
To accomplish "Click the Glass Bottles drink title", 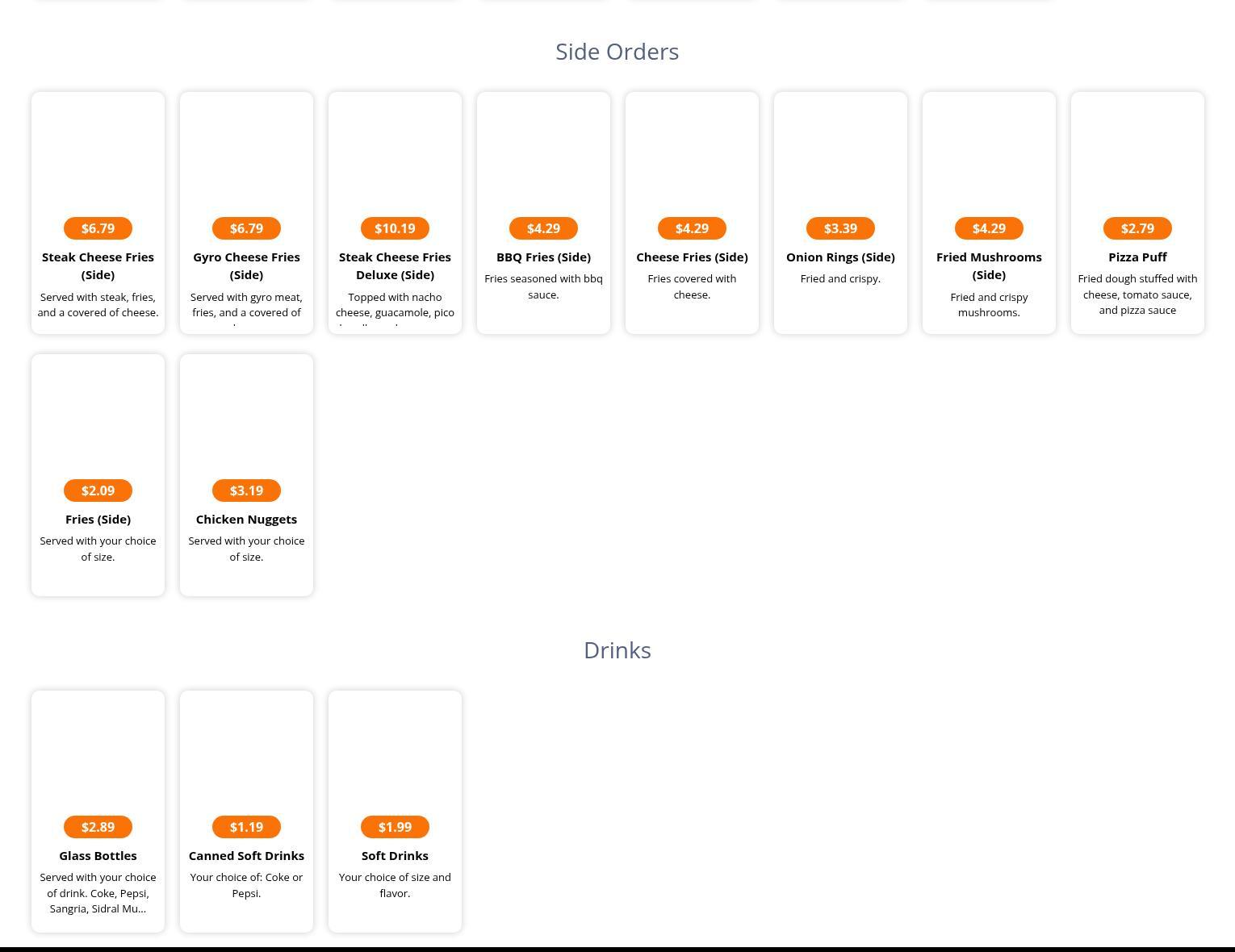I will (x=98, y=855).
